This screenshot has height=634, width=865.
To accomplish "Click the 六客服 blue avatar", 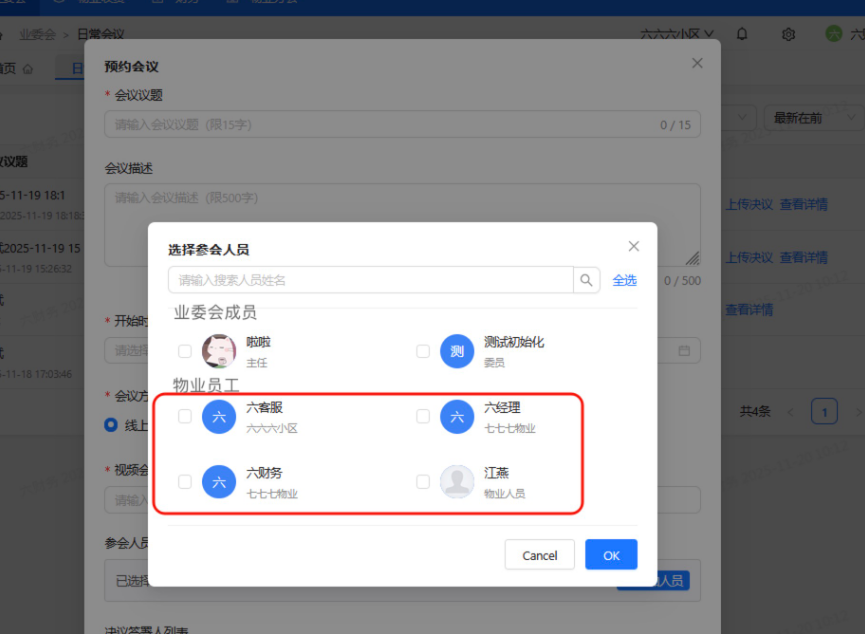I will 219,417.
